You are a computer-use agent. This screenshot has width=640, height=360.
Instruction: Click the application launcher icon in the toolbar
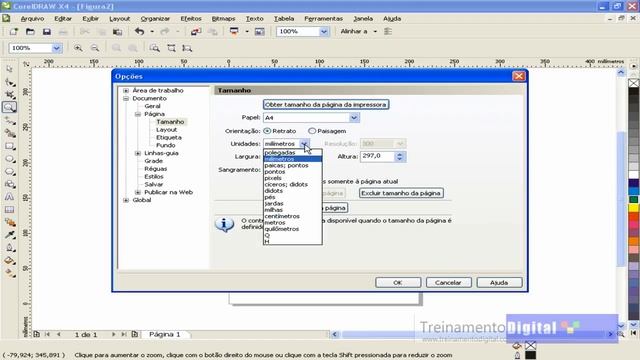pyautogui.click(x=234, y=31)
